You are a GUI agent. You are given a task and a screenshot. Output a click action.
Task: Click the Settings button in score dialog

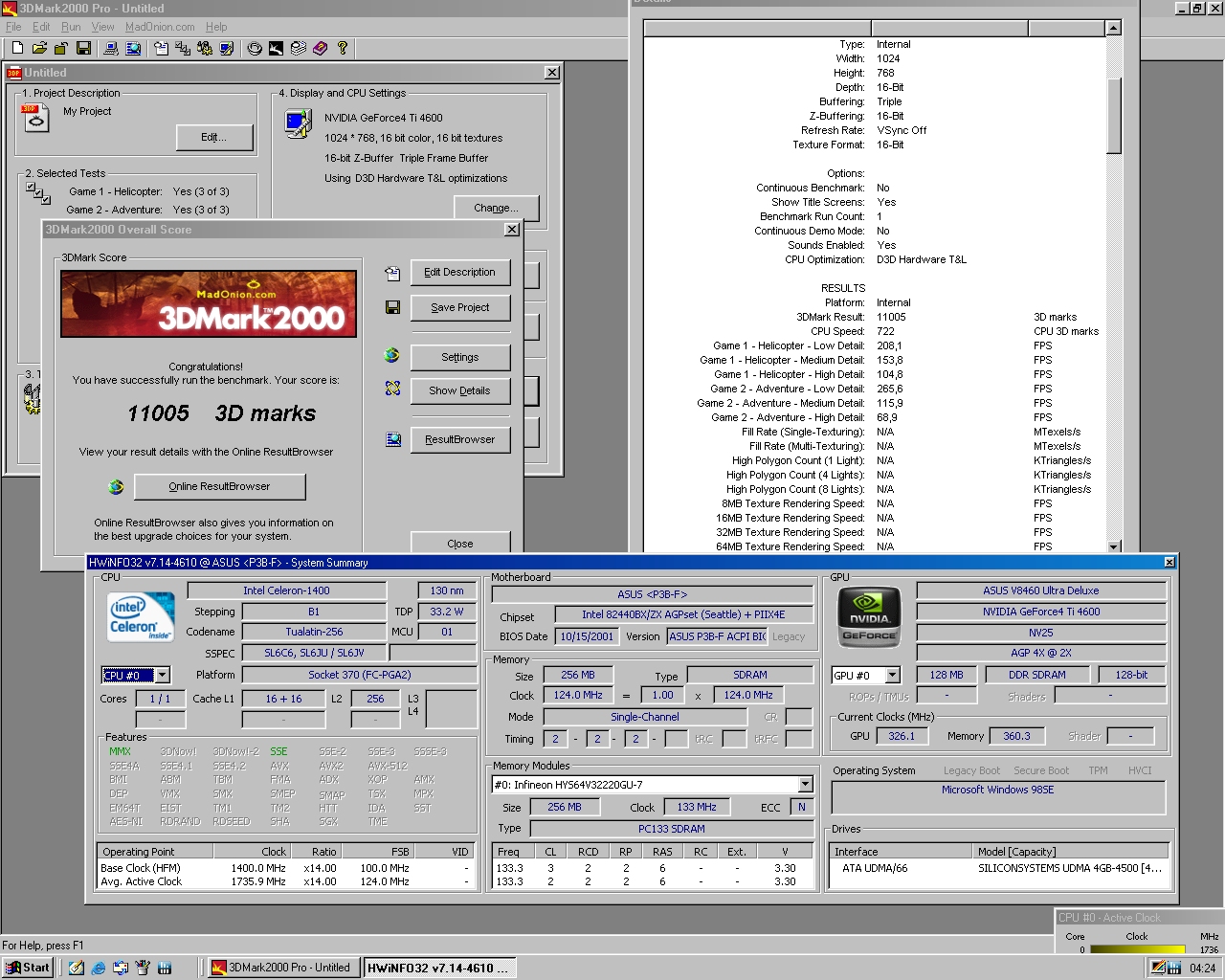click(459, 357)
